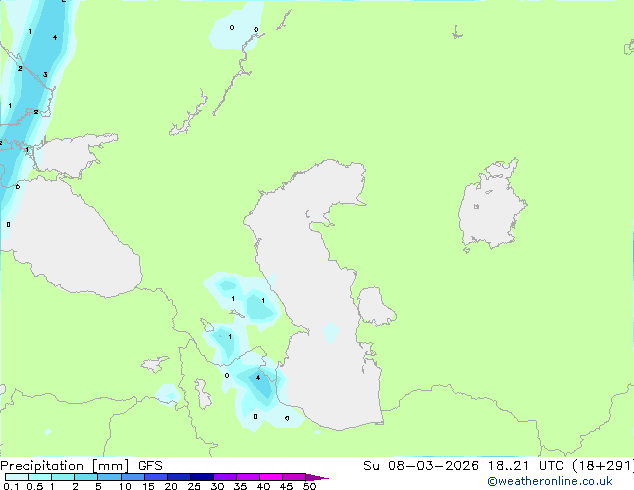Viewport: 634px width, 490px height.
Task: Pick the 20–25 mm legend swatch
Action: point(178,477)
